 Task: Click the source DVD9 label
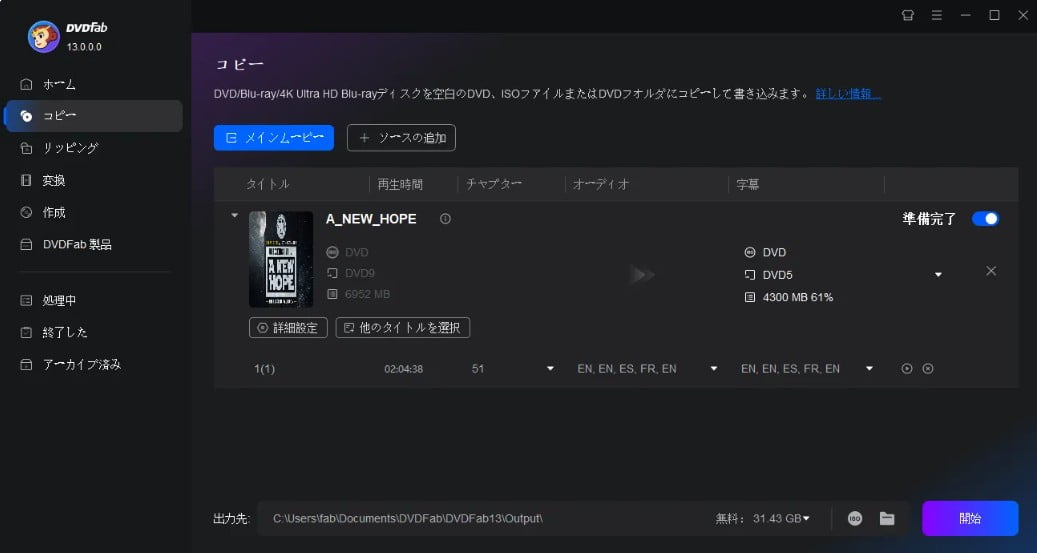point(360,273)
